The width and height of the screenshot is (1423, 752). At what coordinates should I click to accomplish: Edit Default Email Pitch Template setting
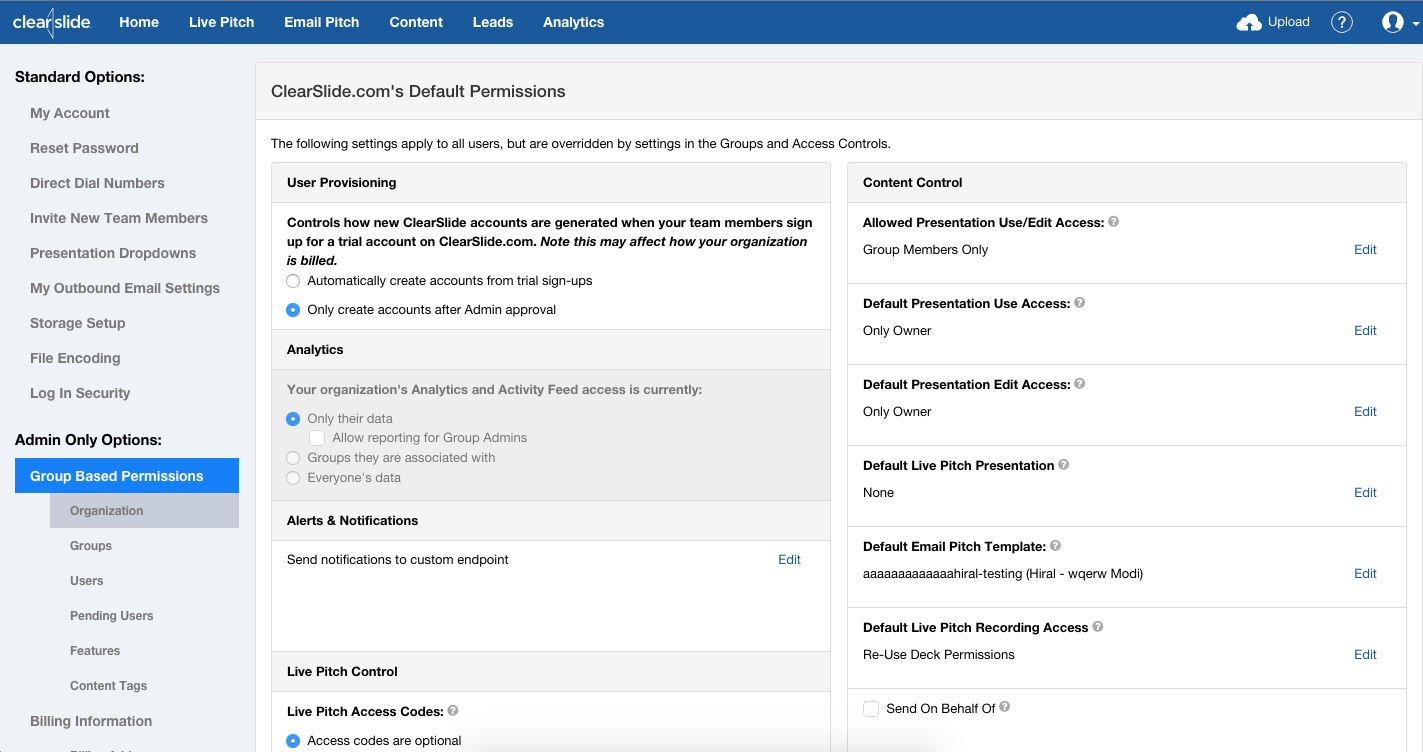[x=1365, y=574]
